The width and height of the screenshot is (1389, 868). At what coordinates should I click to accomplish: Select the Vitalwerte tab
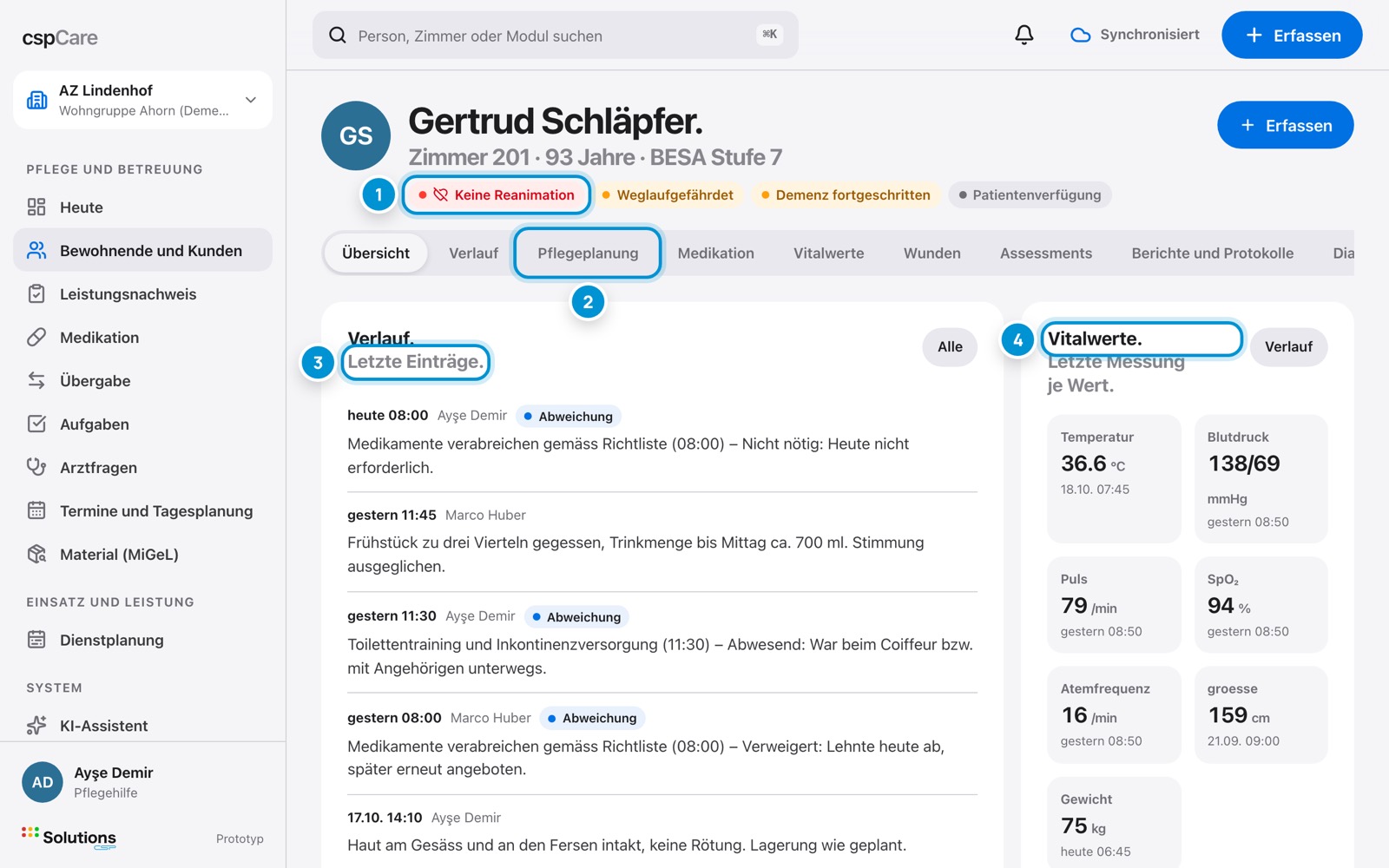pyautogui.click(x=828, y=253)
